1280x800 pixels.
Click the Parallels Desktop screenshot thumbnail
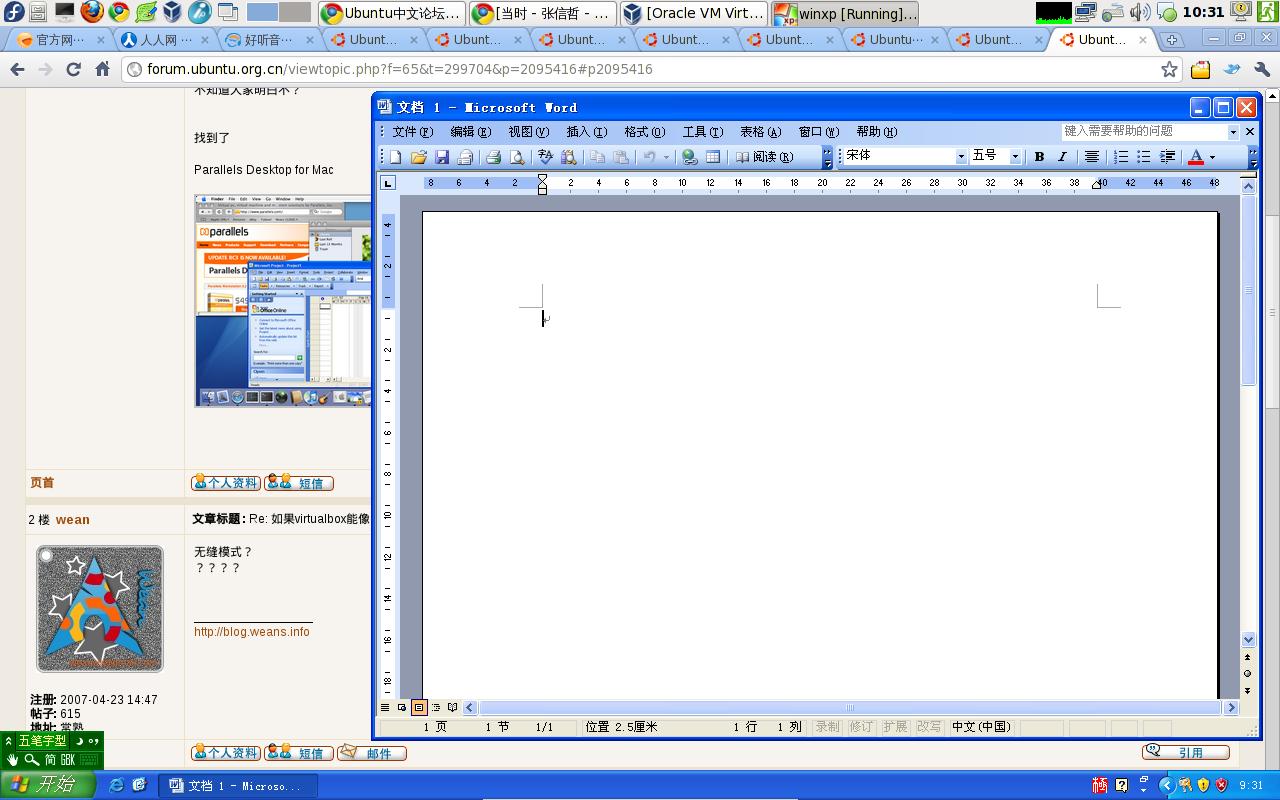pyautogui.click(x=283, y=301)
